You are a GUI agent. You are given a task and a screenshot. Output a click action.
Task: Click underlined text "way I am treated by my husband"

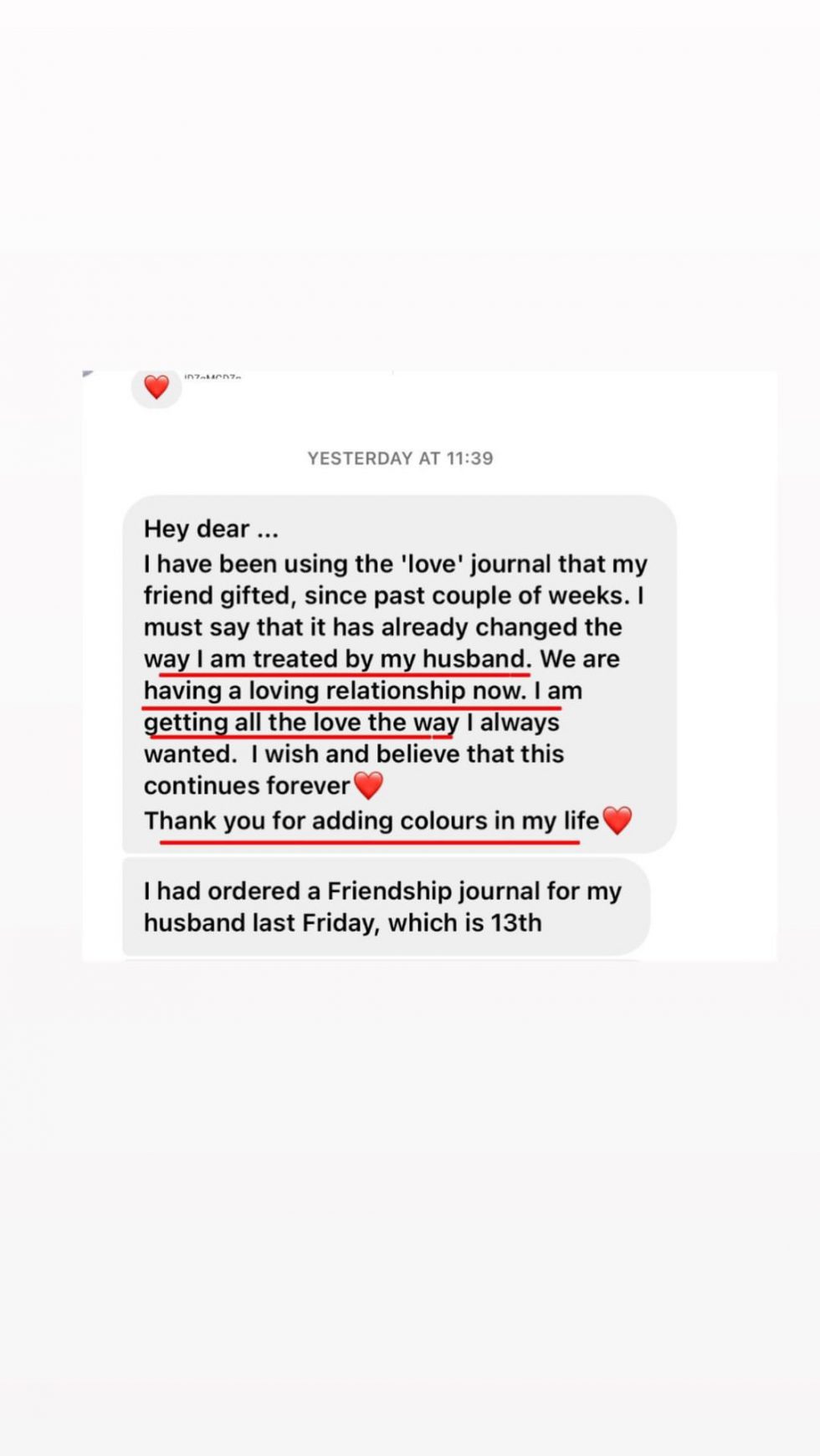tap(336, 659)
